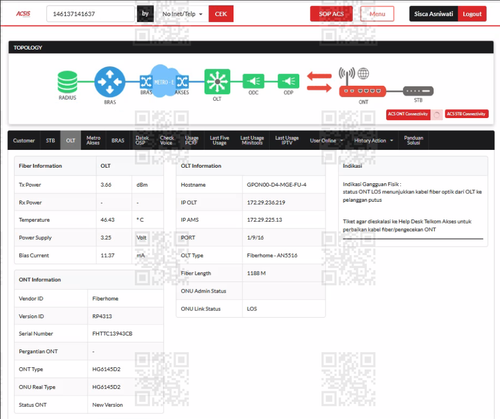Click the Temperature value 46.43

(x=107, y=220)
